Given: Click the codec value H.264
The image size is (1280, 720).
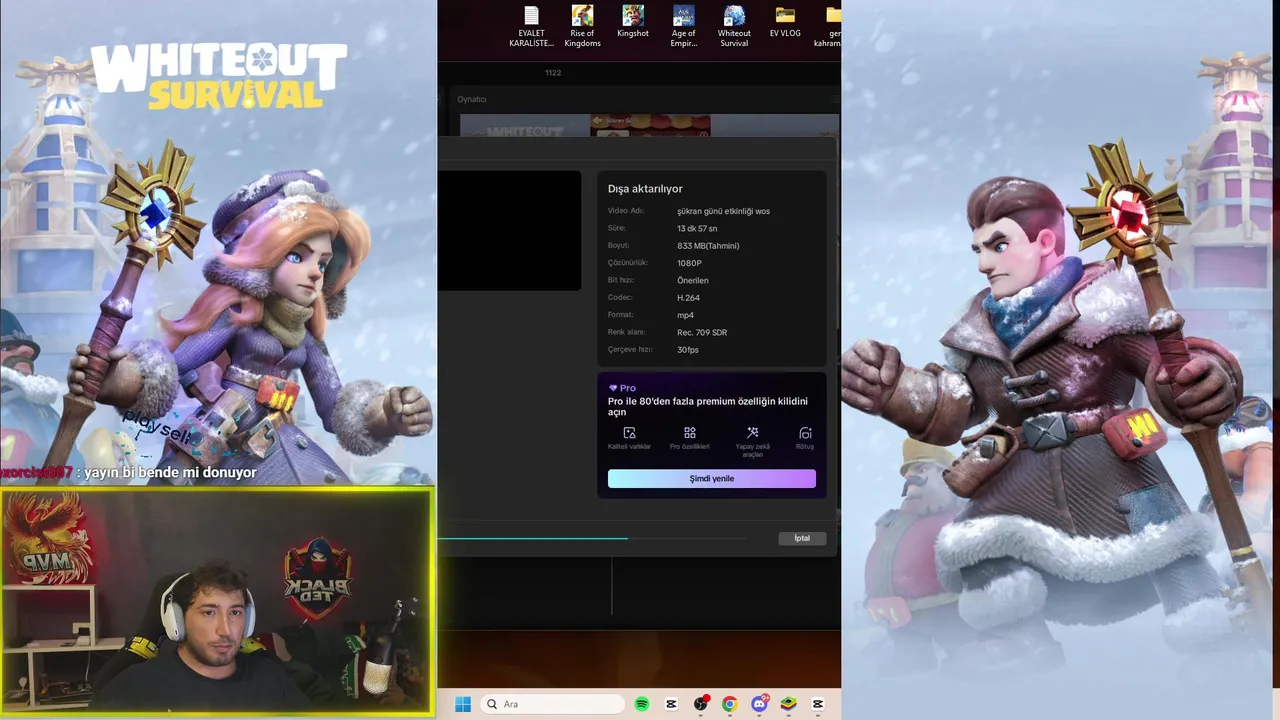Looking at the screenshot, I should point(688,298).
